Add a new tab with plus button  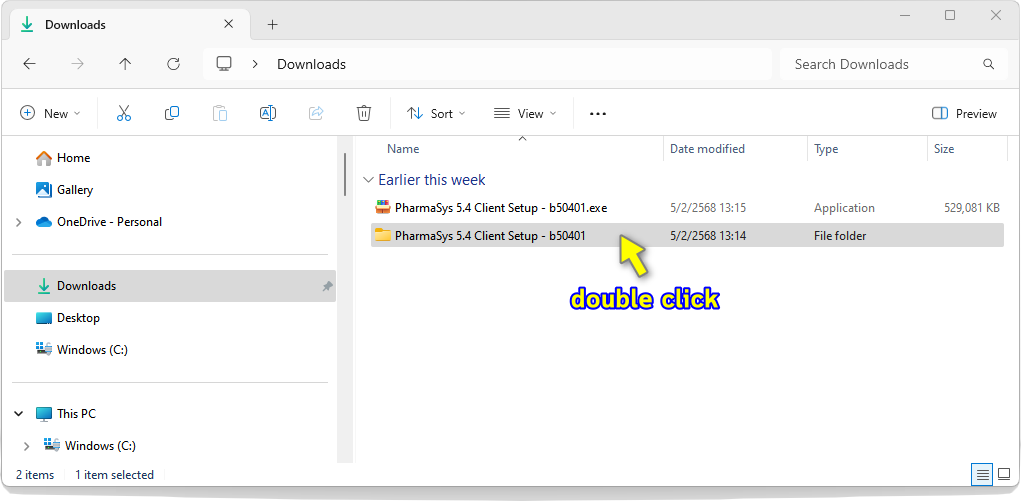coord(273,25)
